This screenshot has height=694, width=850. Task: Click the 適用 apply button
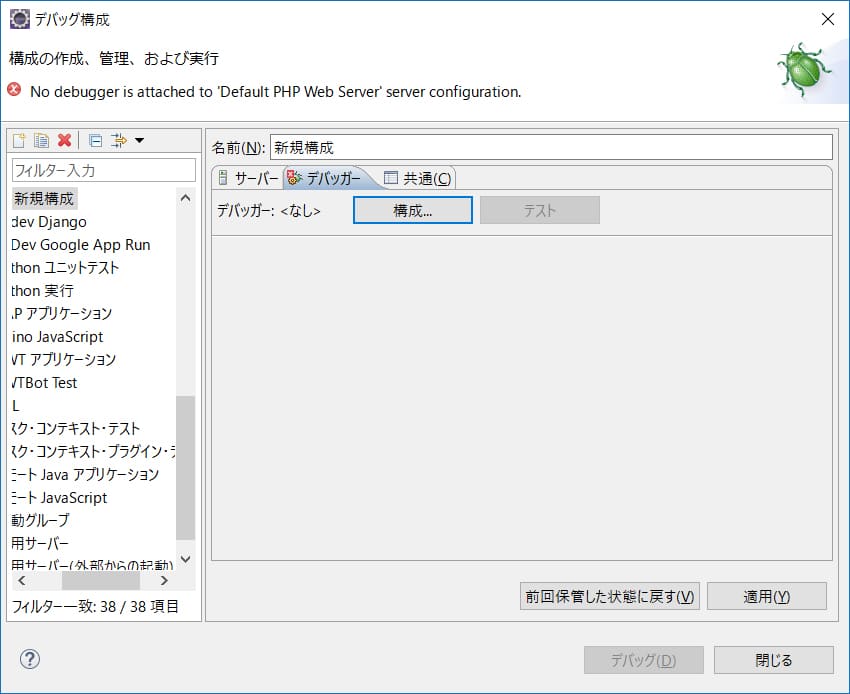767,596
